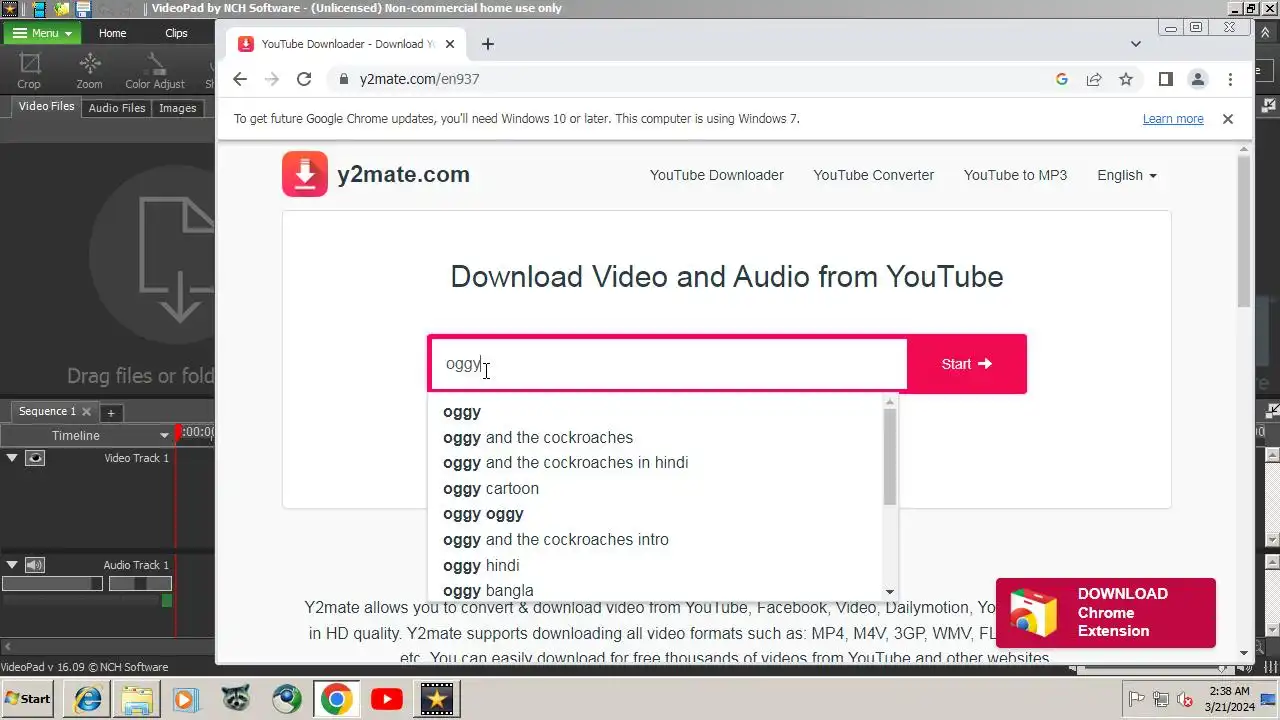
Task: Click the volume tray icon
Action: click(x=1186, y=699)
